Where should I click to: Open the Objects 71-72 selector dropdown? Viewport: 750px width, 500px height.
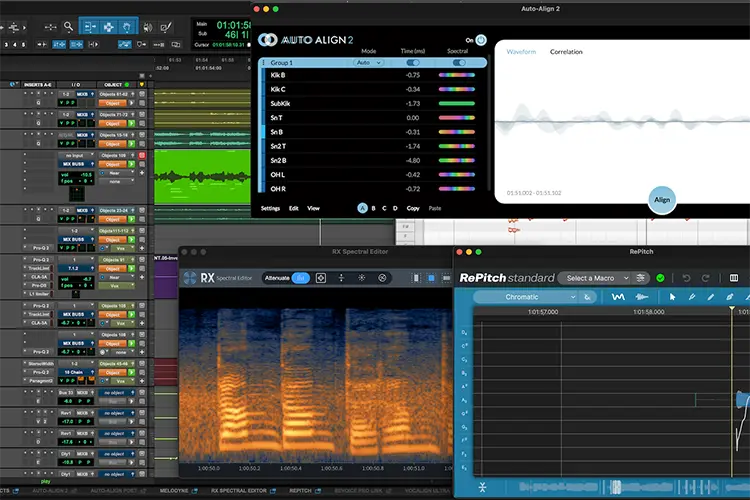point(117,115)
